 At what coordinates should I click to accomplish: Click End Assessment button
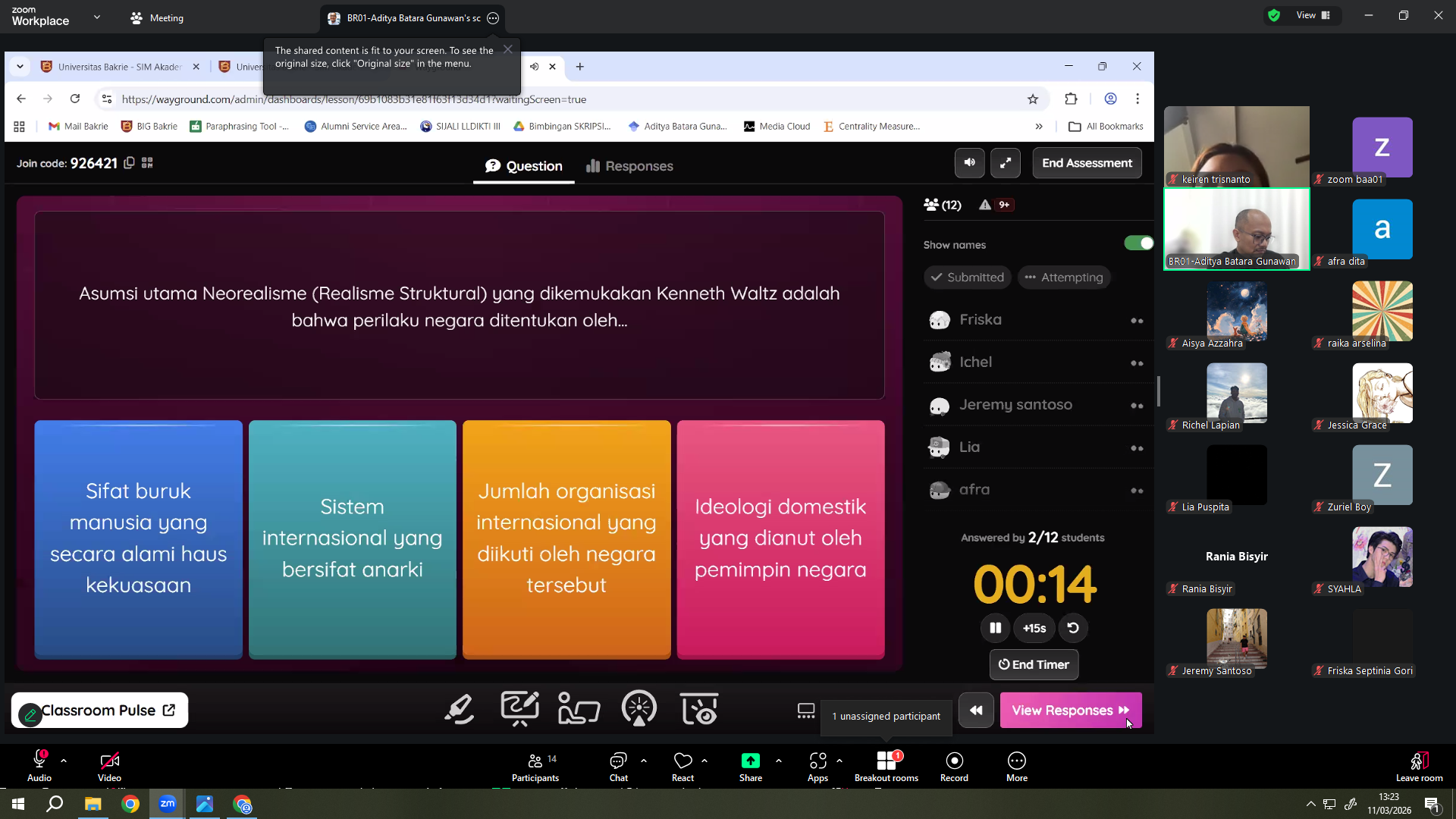tap(1087, 163)
